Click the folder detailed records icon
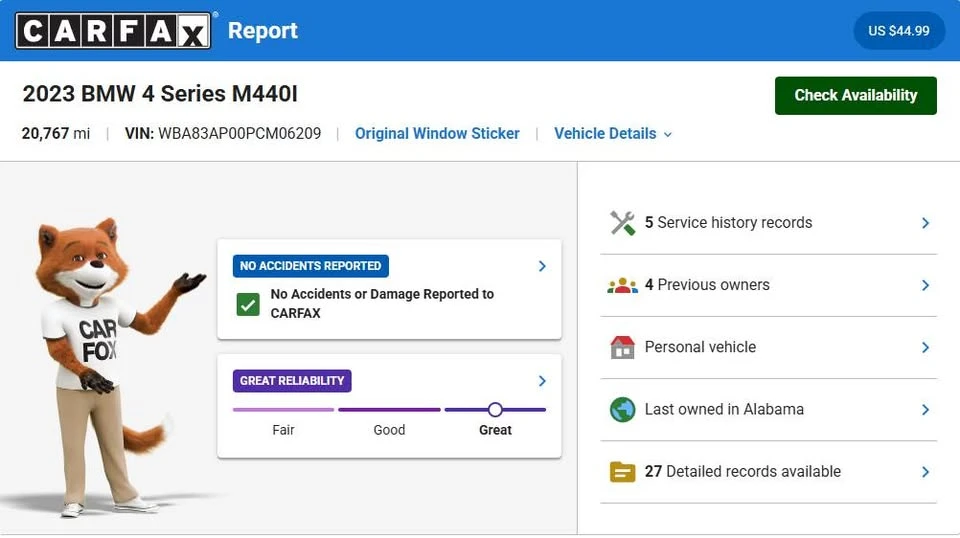960x538 pixels. pyautogui.click(x=623, y=472)
